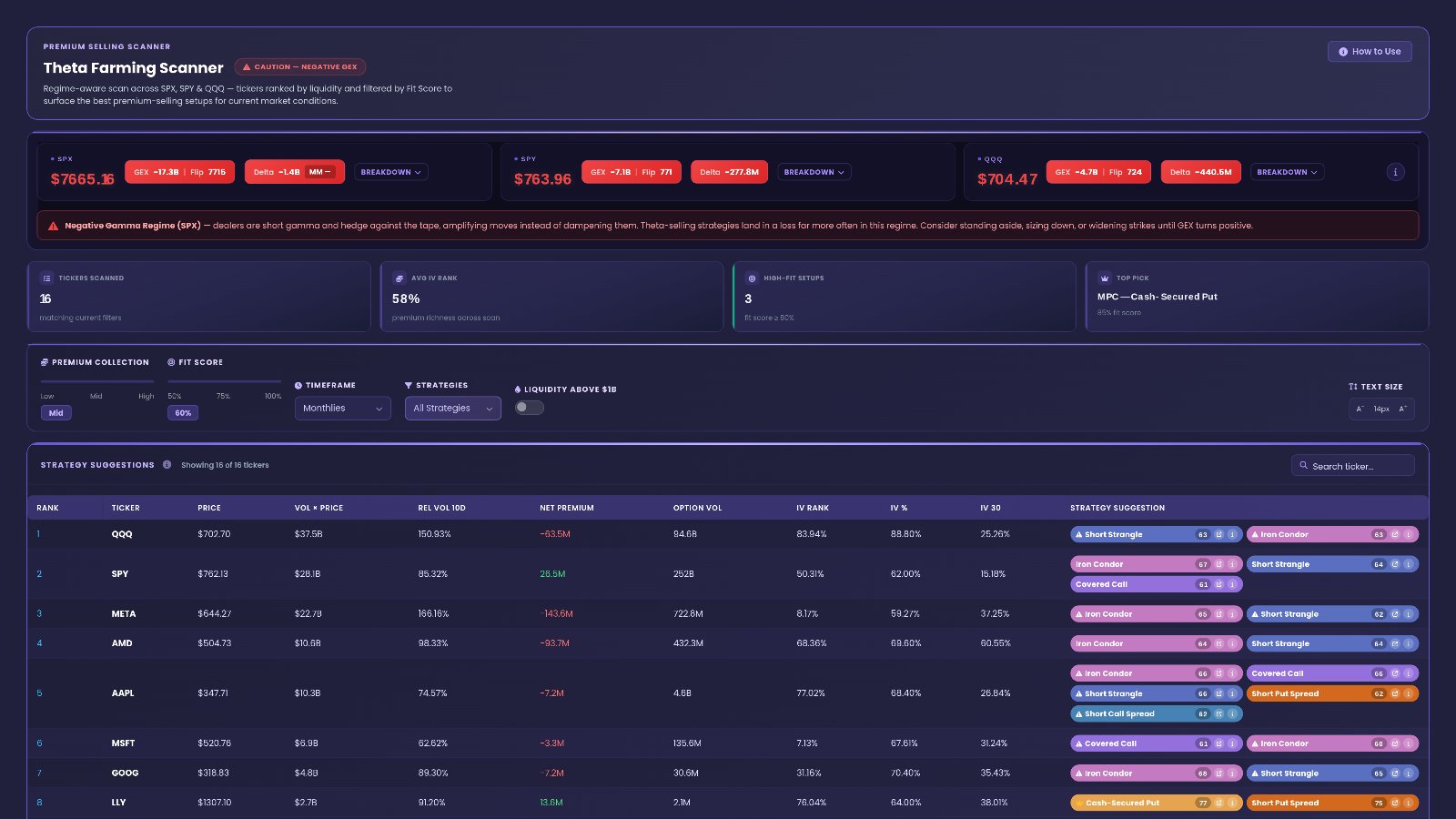Open external link icon on SPY Covered Call chip

[x=1218, y=585]
